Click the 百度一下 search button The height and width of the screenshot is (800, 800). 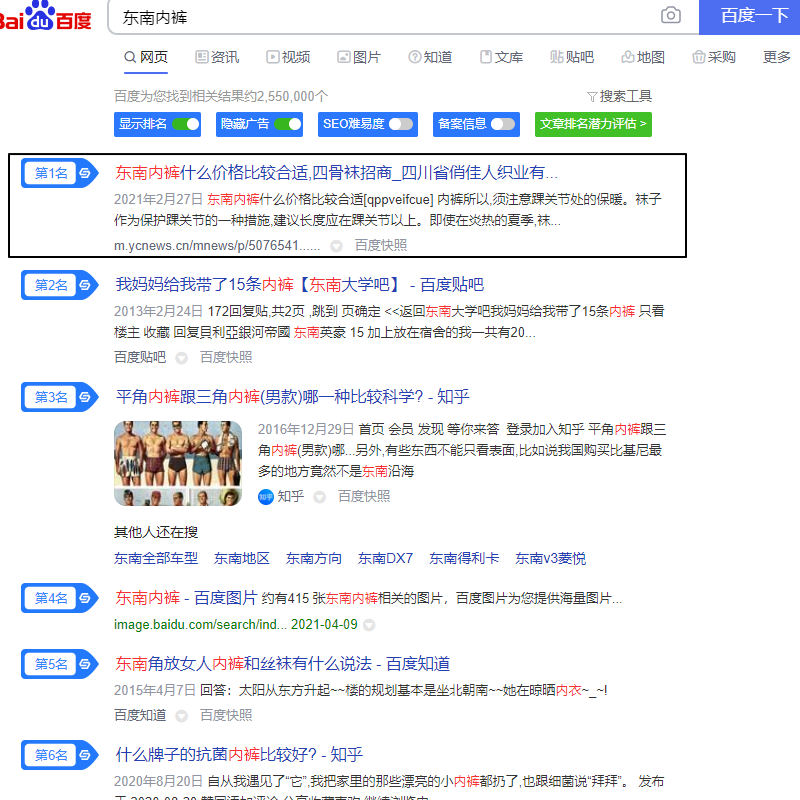coord(749,17)
